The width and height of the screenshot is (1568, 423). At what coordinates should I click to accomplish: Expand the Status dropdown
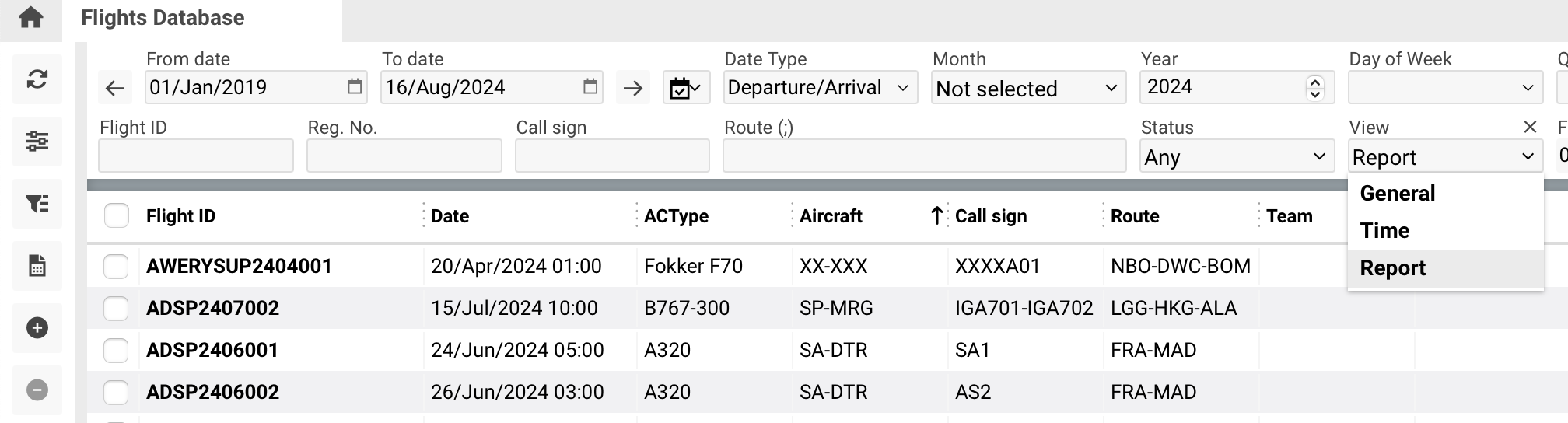[x=1237, y=156]
